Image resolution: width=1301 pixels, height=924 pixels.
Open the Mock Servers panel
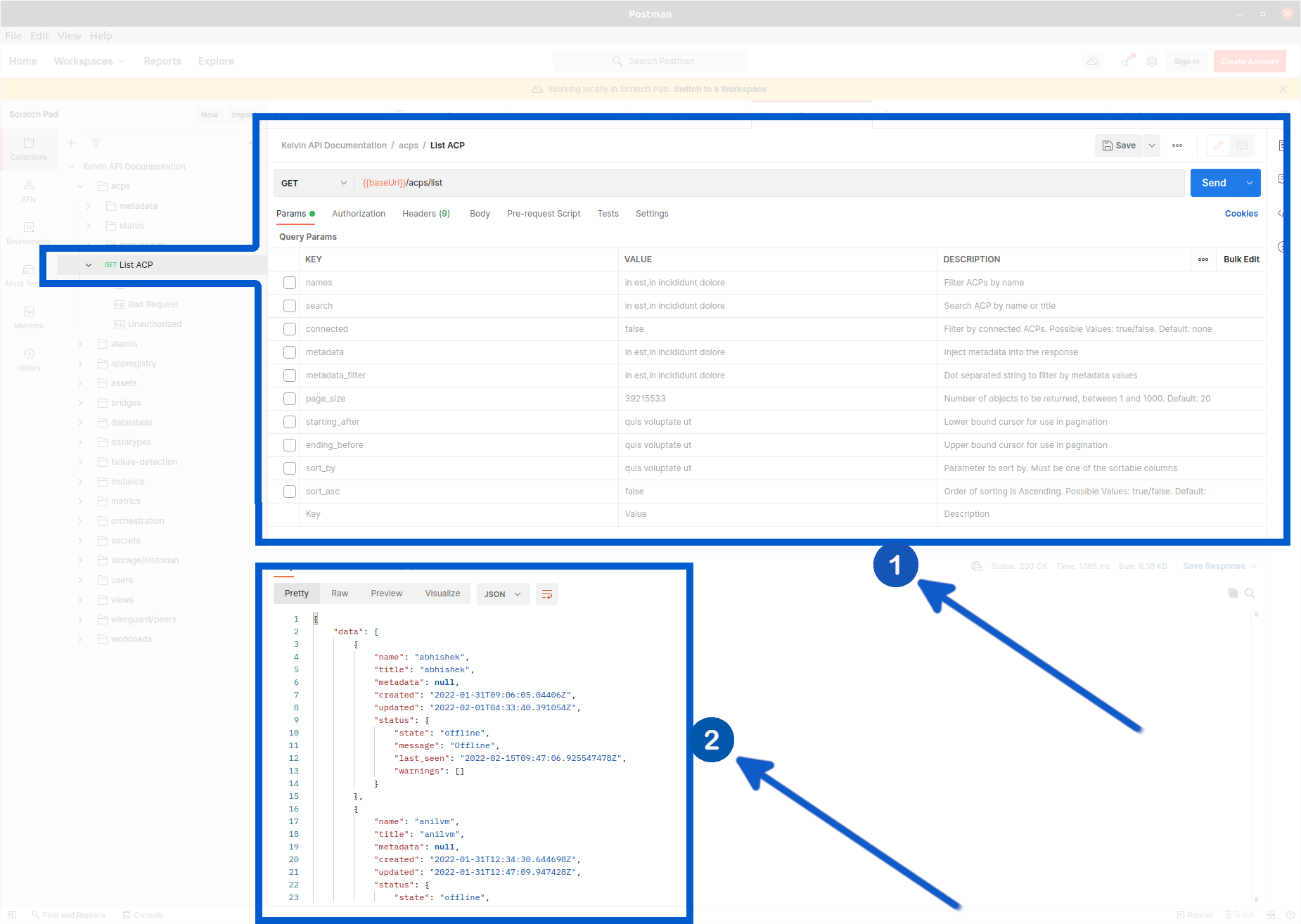(x=28, y=274)
